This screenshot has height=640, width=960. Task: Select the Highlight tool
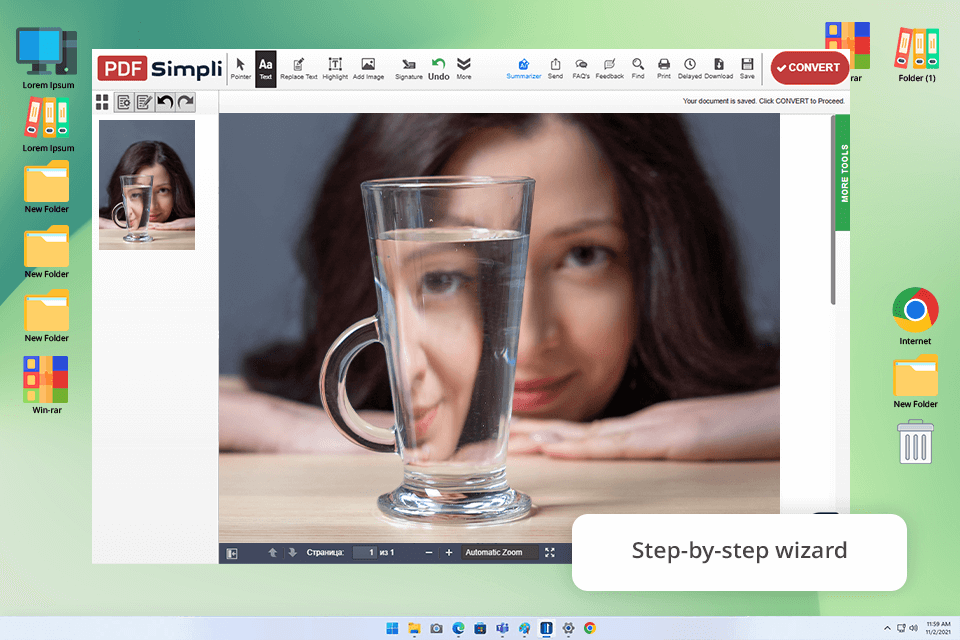click(335, 69)
